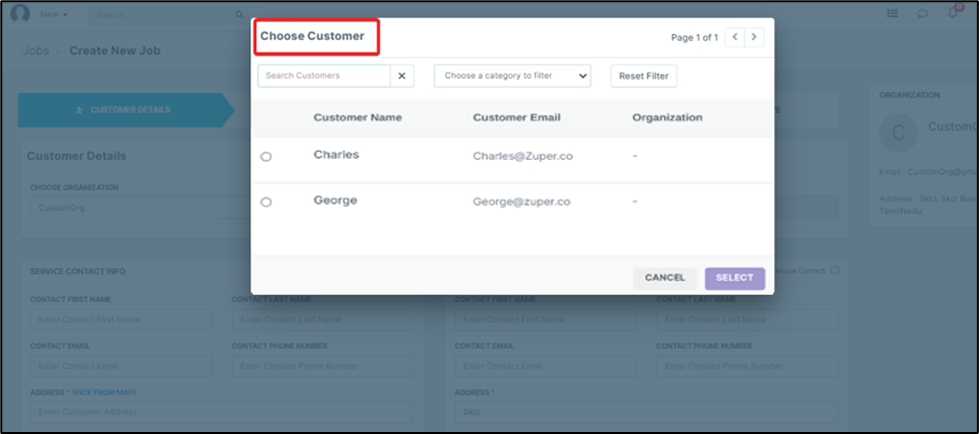Navigate to Jobs breadcrumb
Screen dimensions: 979x434
pos(35,51)
